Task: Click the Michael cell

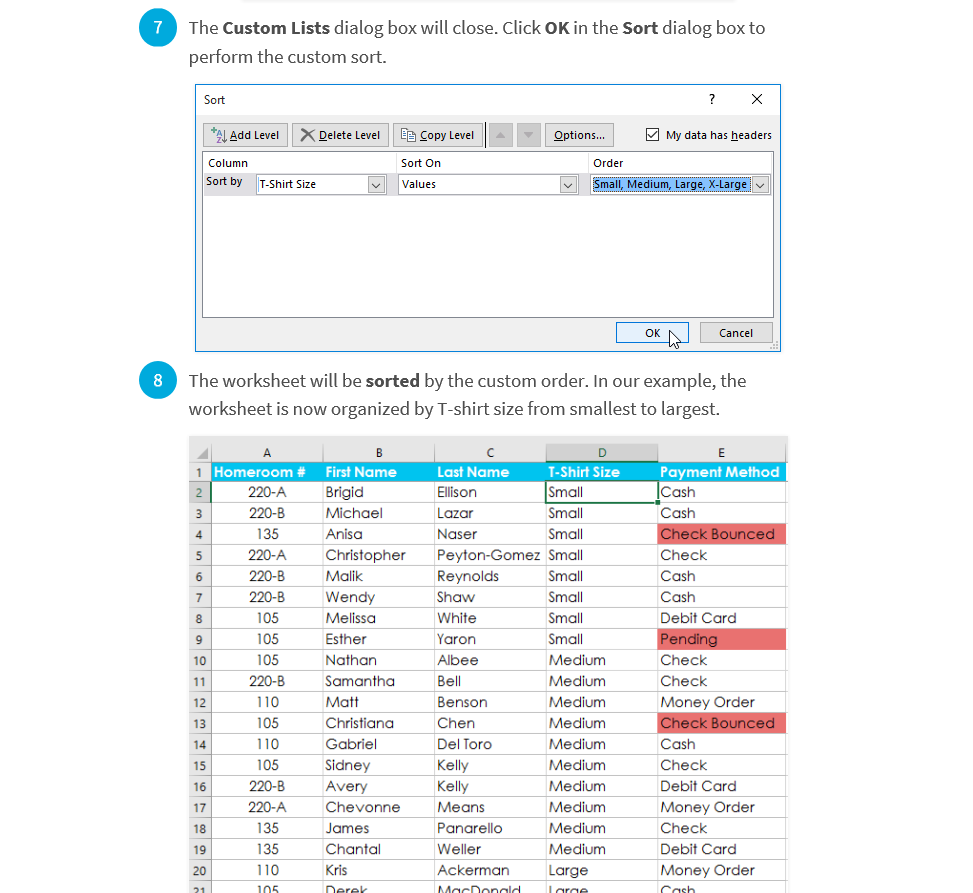Action: click(379, 513)
